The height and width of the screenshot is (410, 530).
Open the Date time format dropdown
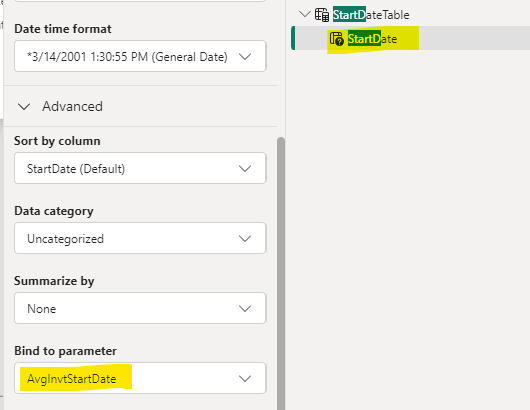tap(140, 56)
